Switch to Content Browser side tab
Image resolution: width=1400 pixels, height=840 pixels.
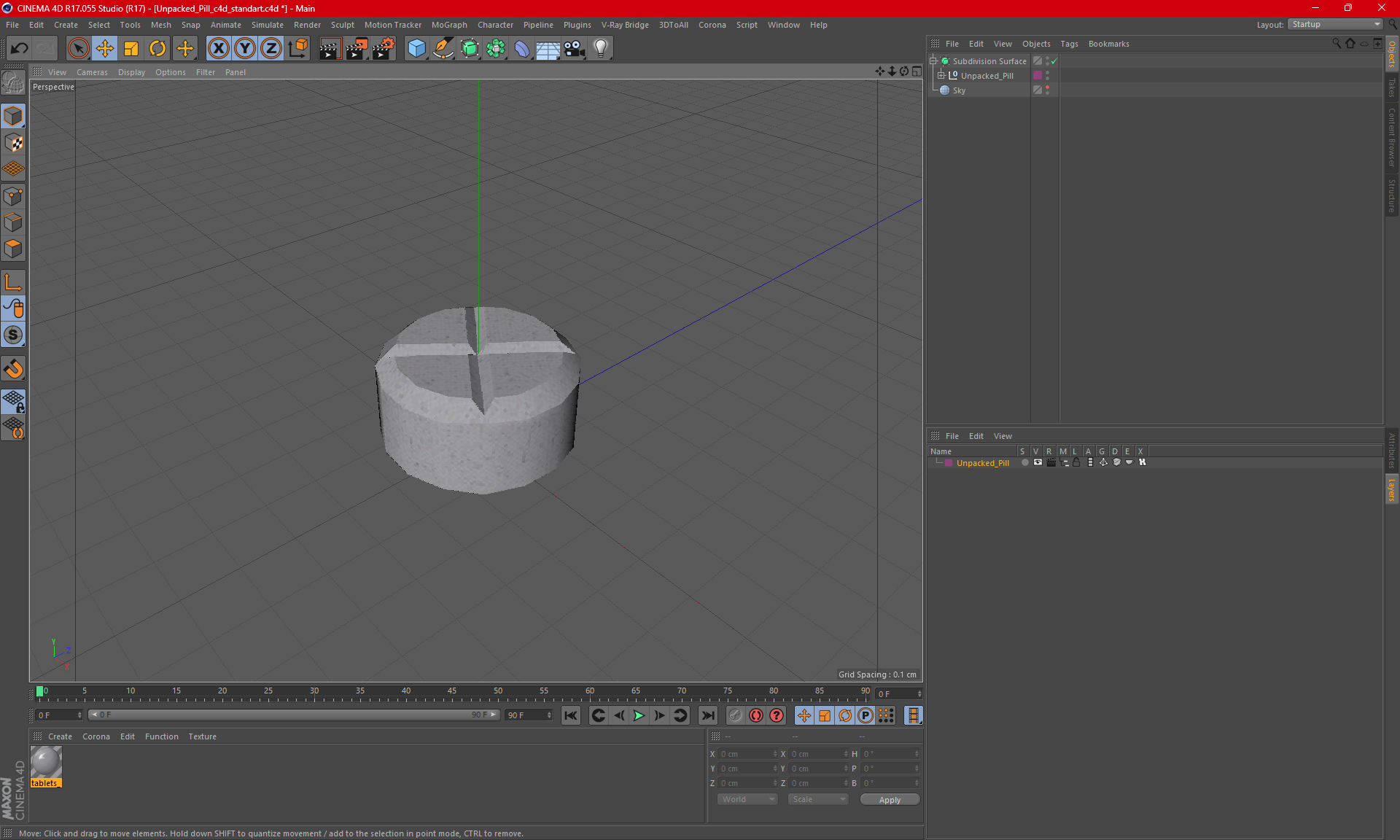click(x=1391, y=137)
